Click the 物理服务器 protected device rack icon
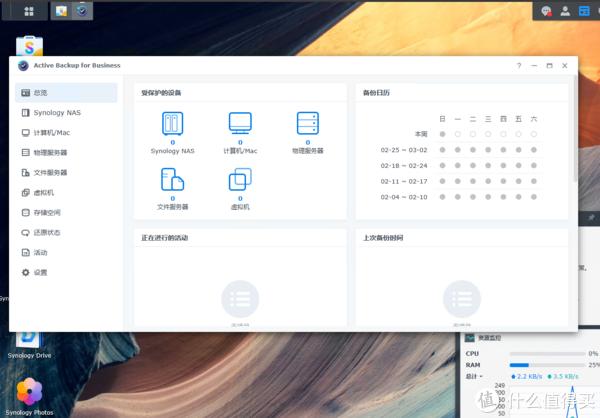The image size is (600, 418). (308, 123)
